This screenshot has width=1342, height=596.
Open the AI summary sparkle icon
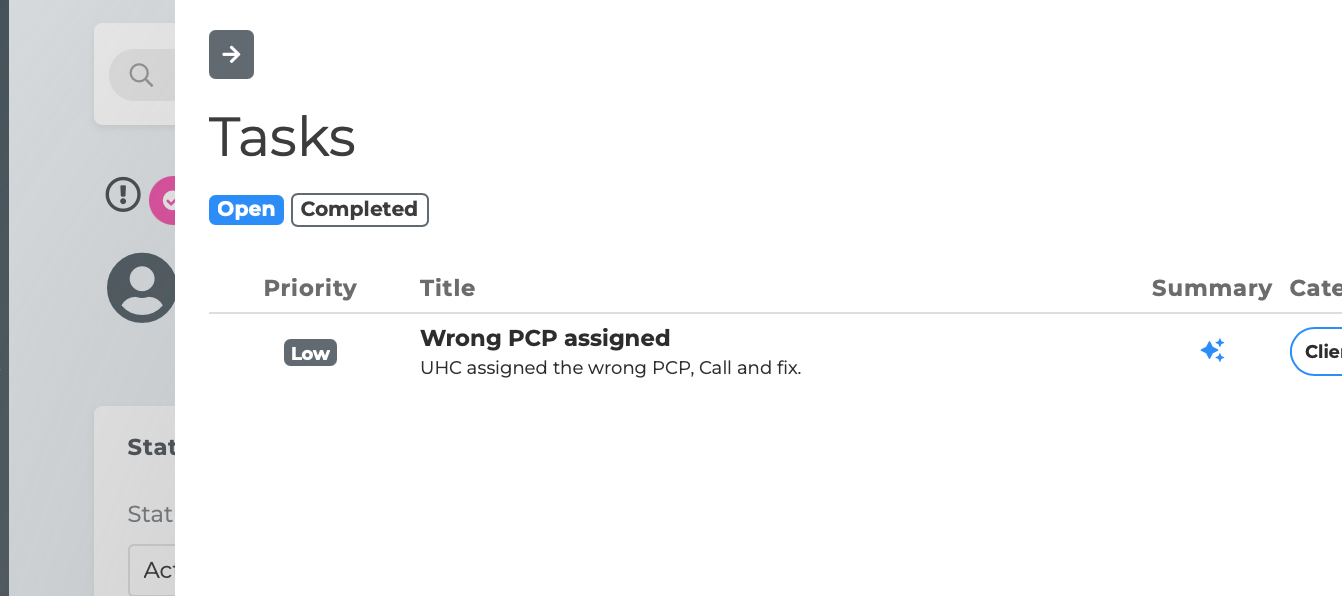tap(1212, 351)
